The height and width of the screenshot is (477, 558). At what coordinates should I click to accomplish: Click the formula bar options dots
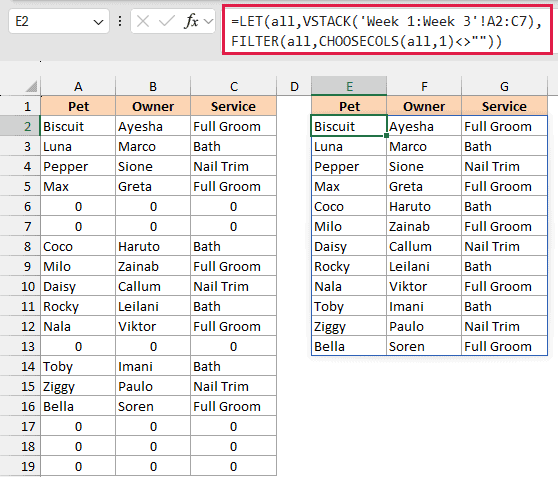pyautogui.click(x=120, y=21)
